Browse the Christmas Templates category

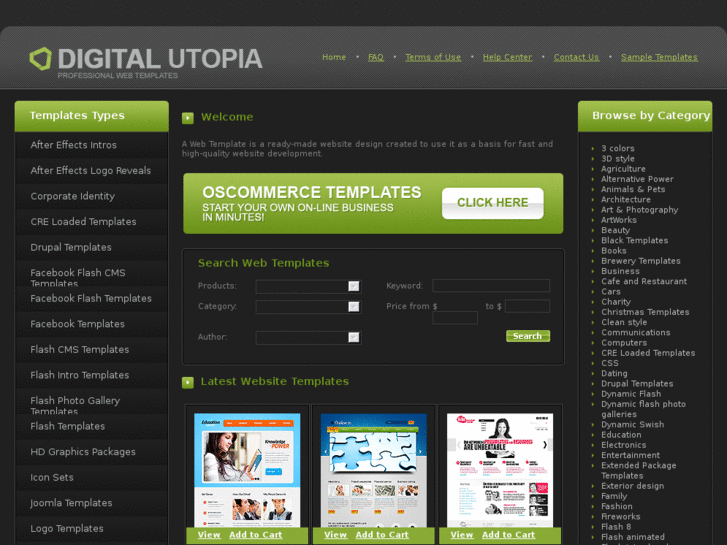pos(645,312)
